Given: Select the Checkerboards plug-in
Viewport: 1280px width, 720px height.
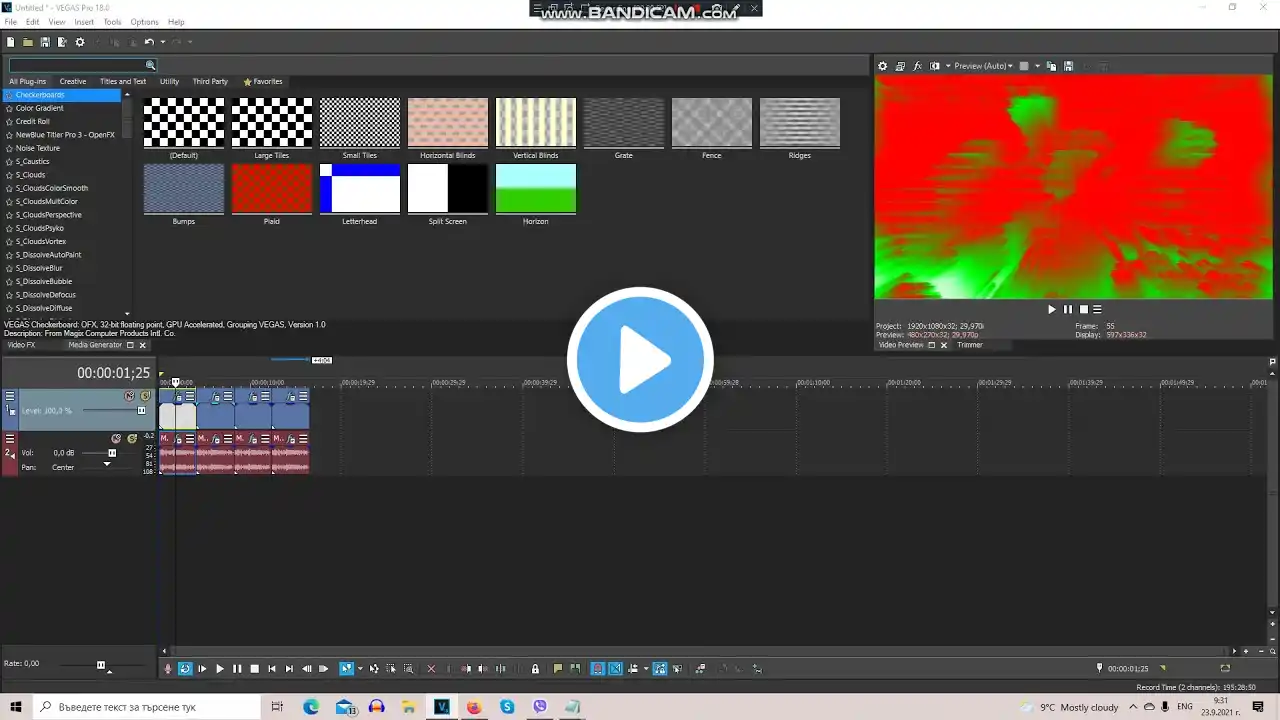Looking at the screenshot, I should [63, 95].
